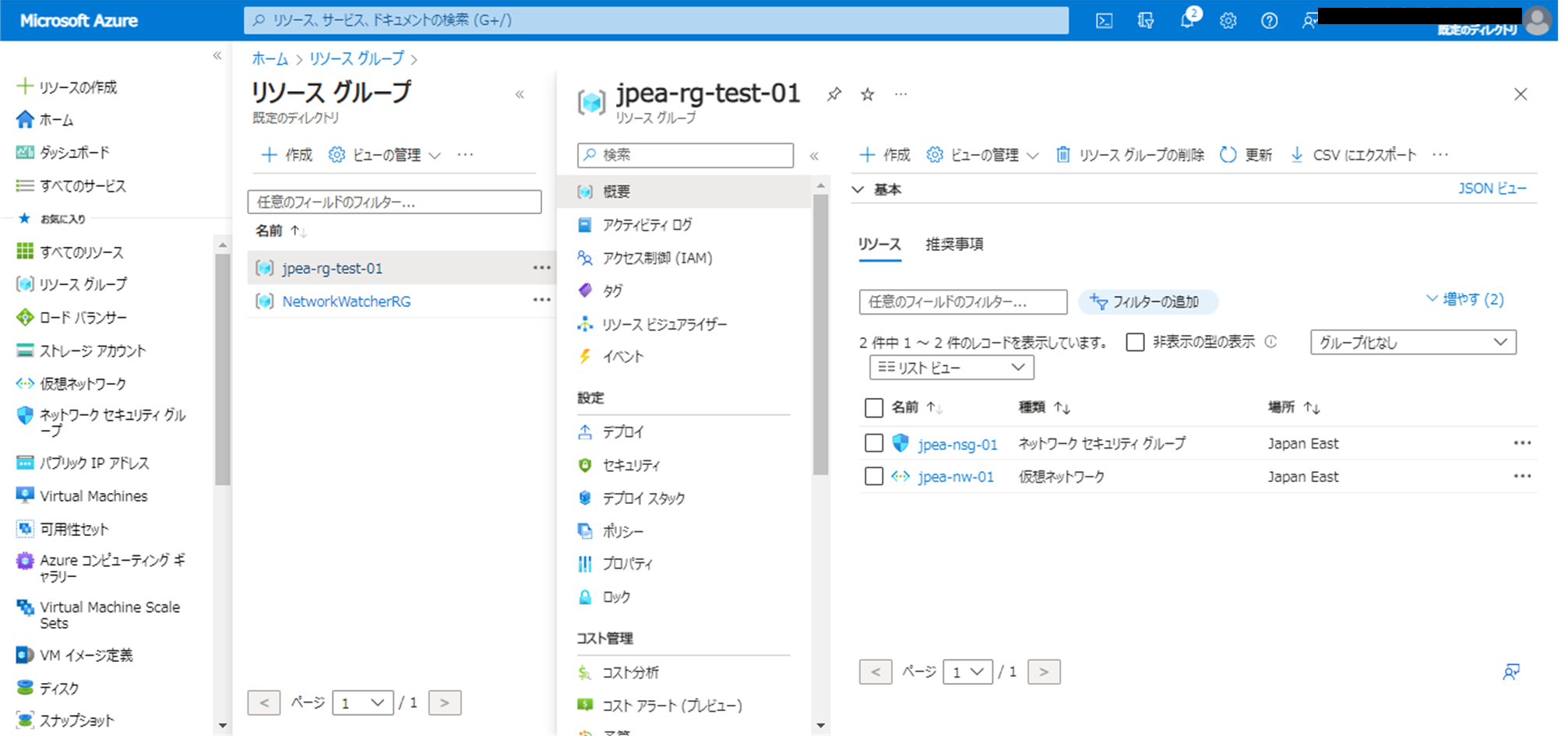1568x736 pixels.
Task: Collapse the resource menu pane
Action: point(814,156)
